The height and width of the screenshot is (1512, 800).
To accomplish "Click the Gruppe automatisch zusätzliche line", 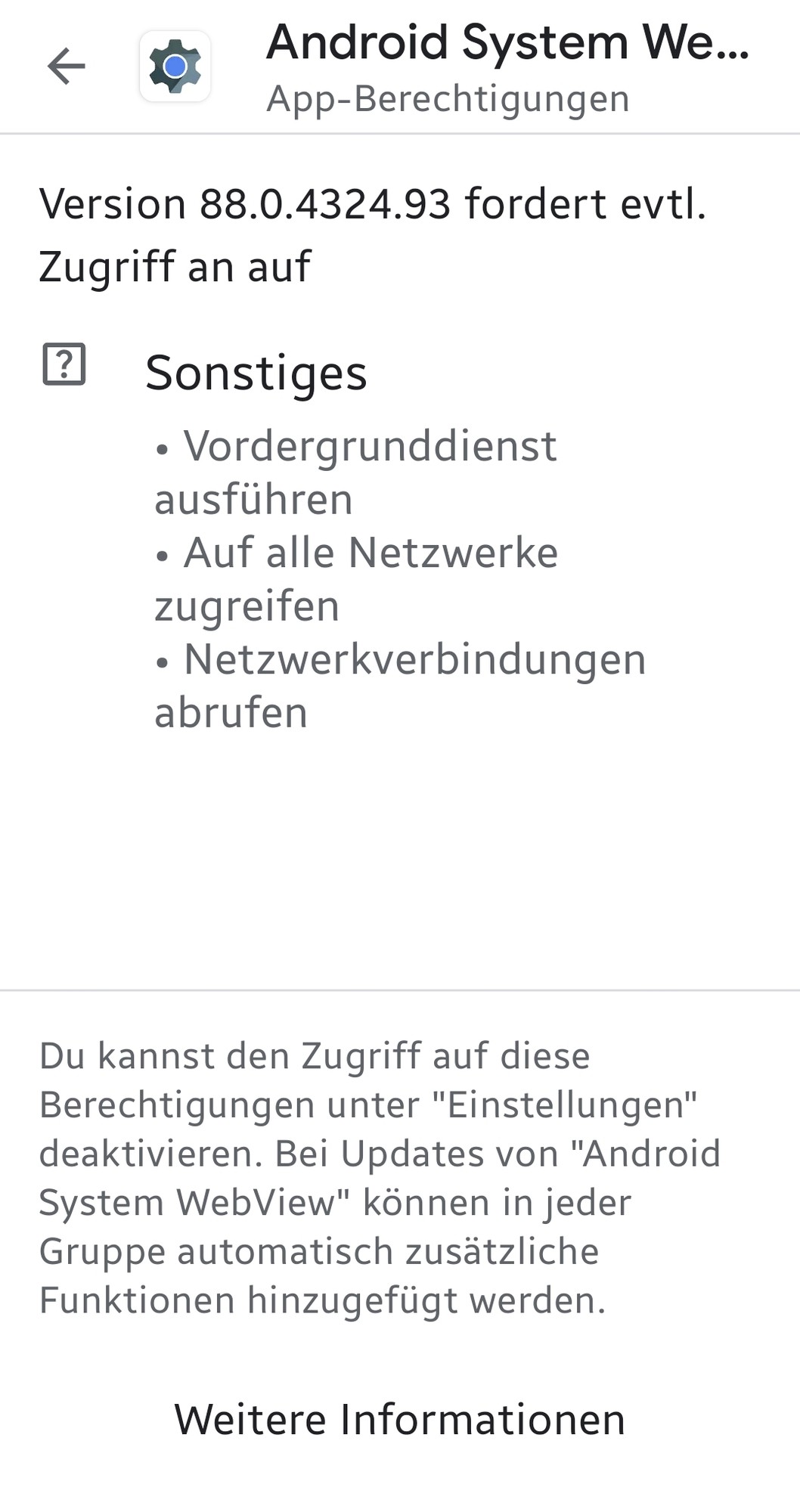I will coord(319,1252).
